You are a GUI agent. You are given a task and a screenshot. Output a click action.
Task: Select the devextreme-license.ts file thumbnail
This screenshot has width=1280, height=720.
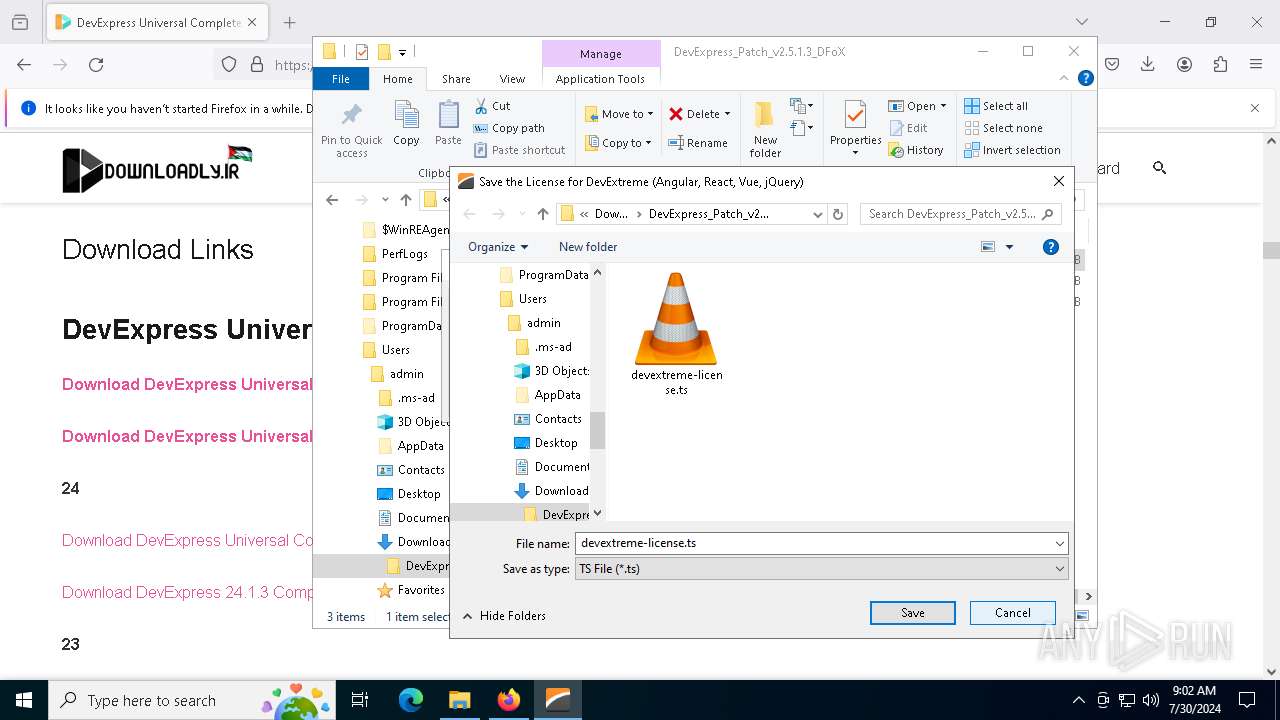[676, 334]
